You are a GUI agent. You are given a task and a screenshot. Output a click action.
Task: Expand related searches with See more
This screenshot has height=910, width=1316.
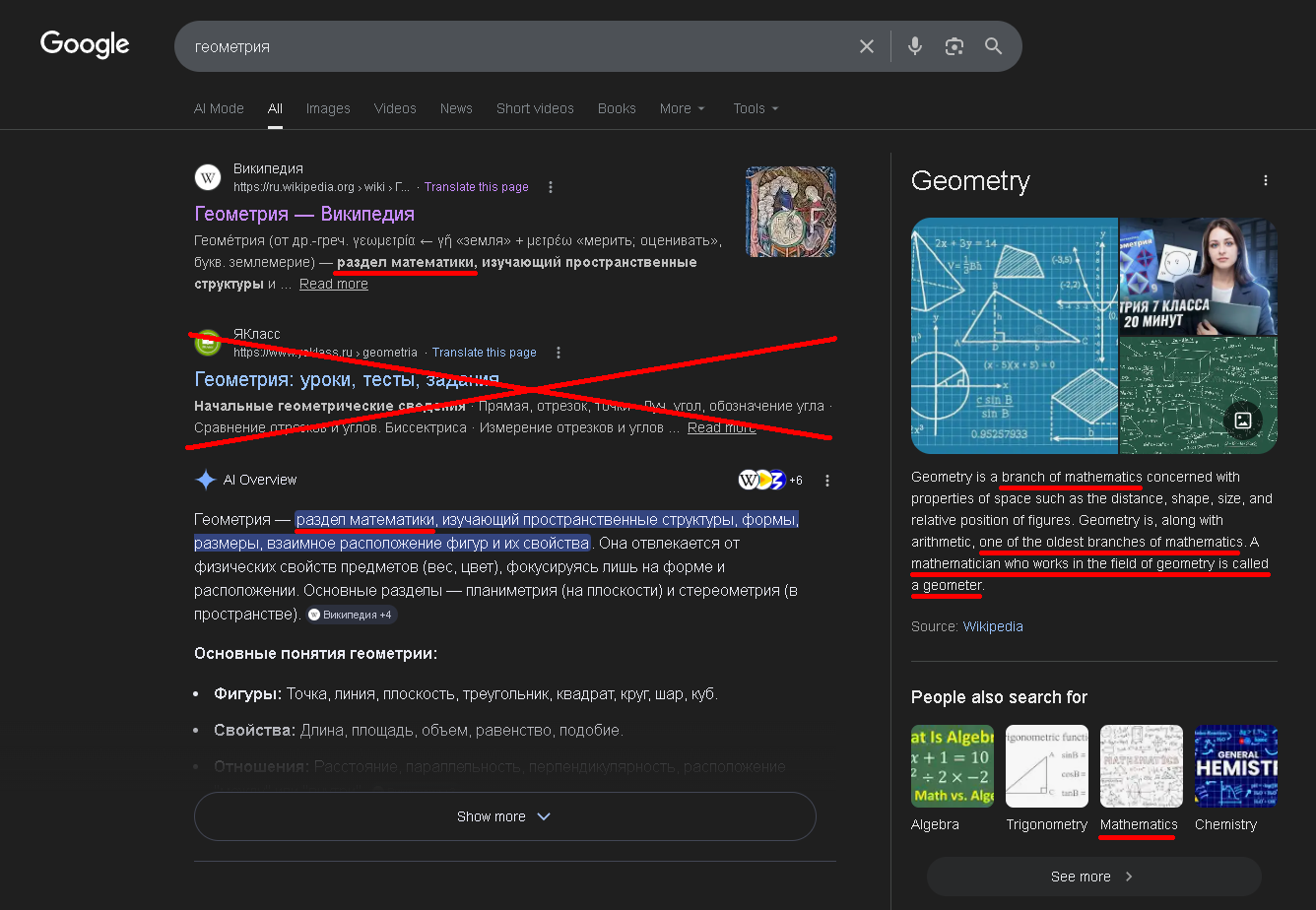coord(1094,877)
